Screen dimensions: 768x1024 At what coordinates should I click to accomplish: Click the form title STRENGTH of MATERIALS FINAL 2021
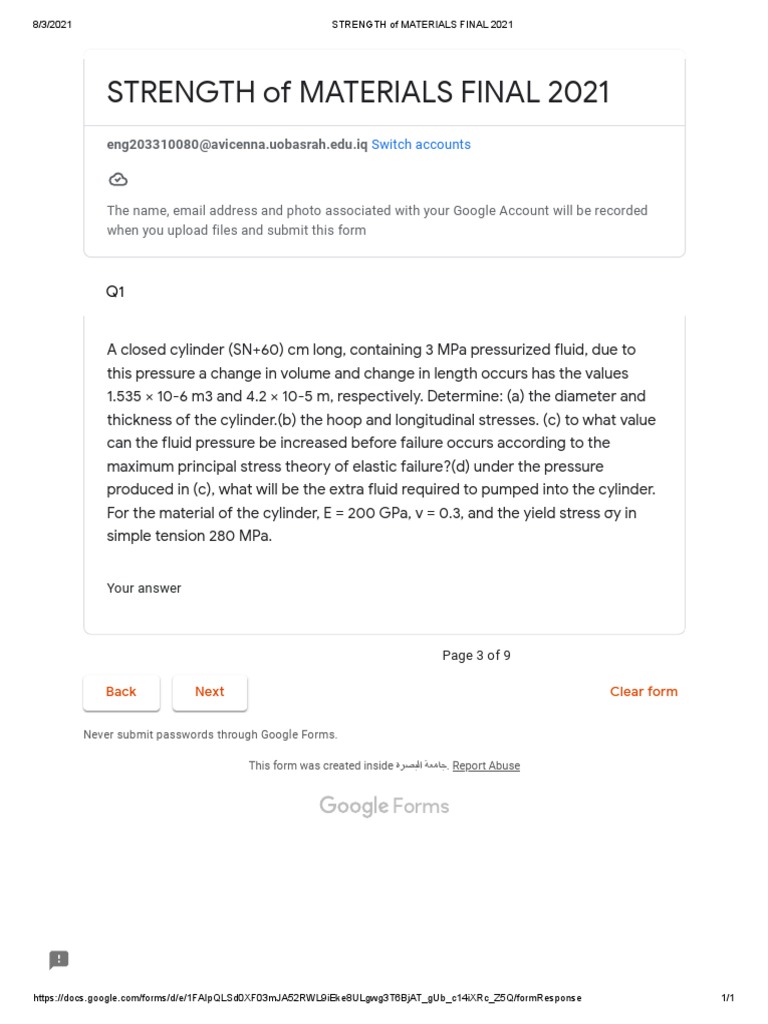358,93
